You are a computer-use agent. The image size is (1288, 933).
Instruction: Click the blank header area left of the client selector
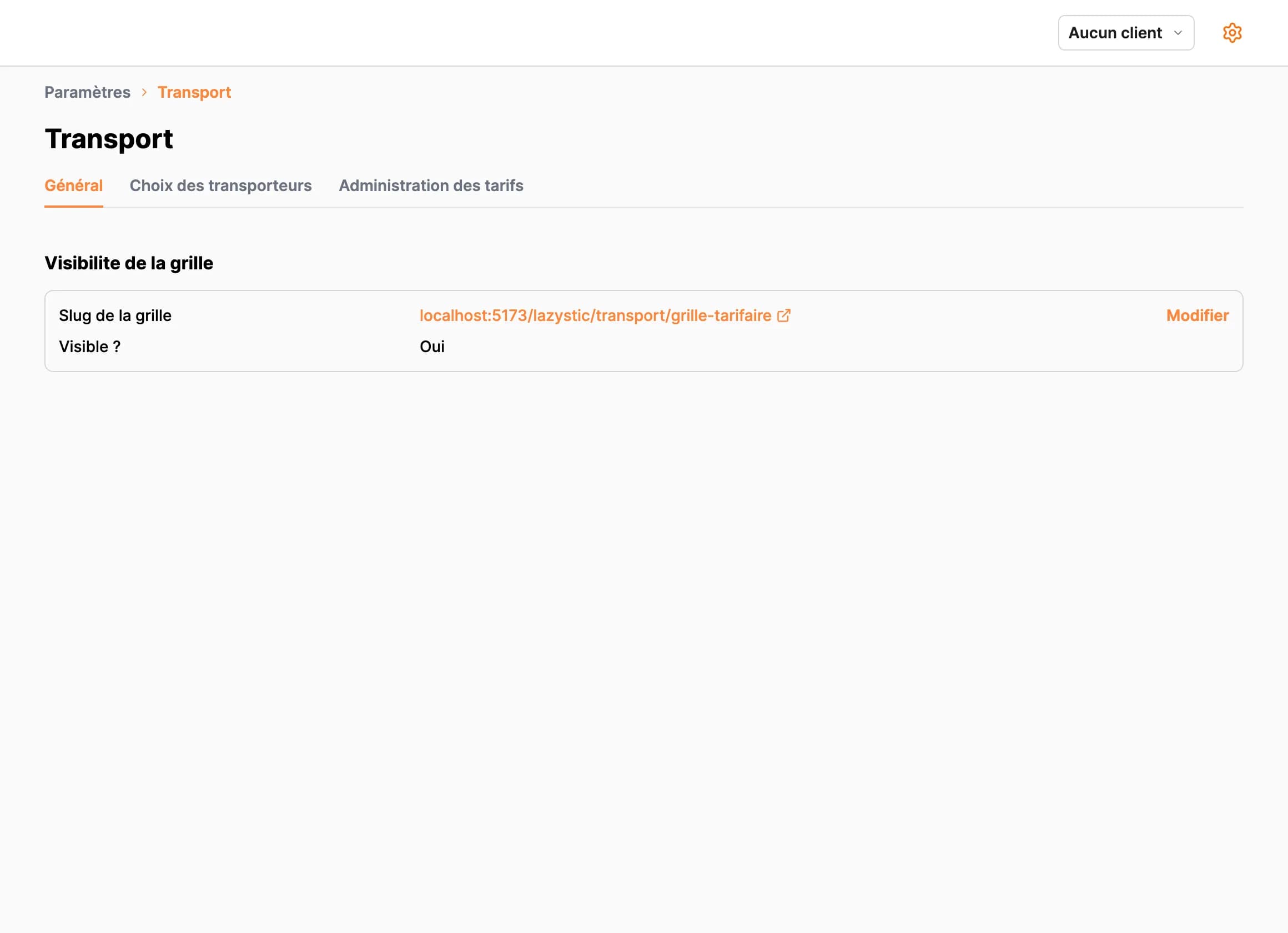511,33
